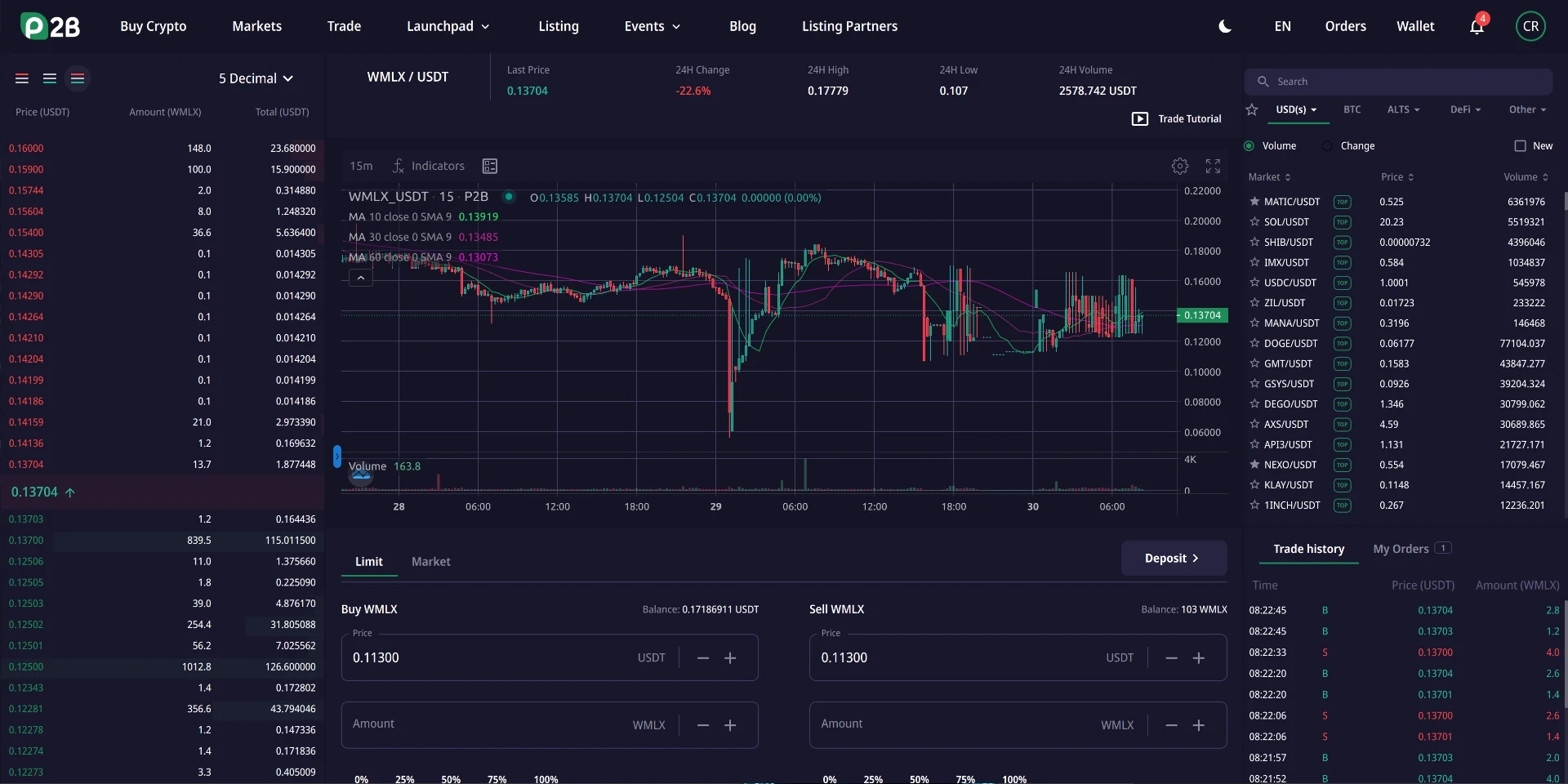Image resolution: width=1568 pixels, height=784 pixels.
Task: Open chart Indicators menu
Action: [429, 166]
